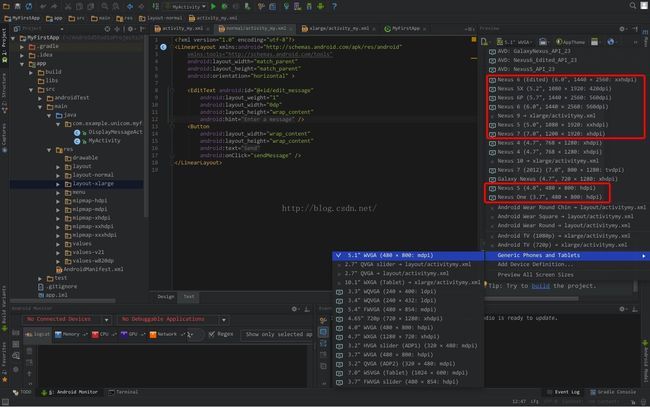
Task: Click the Find magnifier icon in toolbar
Action: coord(104,6)
